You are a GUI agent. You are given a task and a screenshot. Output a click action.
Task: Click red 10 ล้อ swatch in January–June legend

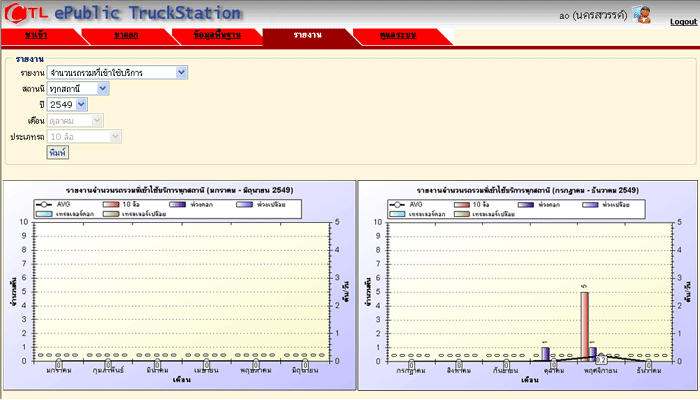click(x=111, y=204)
